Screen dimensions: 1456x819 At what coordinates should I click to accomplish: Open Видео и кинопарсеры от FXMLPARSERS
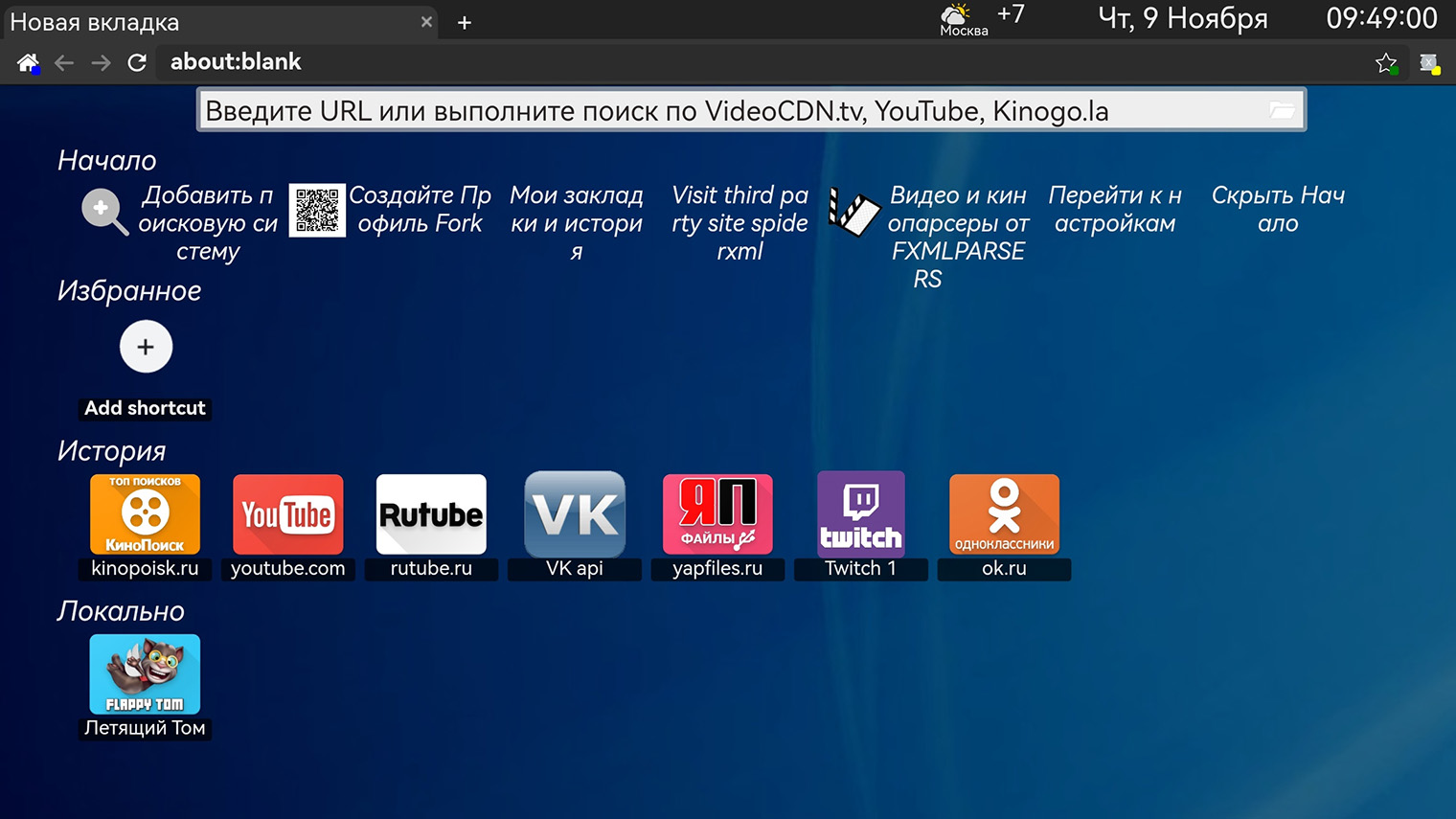(x=957, y=237)
